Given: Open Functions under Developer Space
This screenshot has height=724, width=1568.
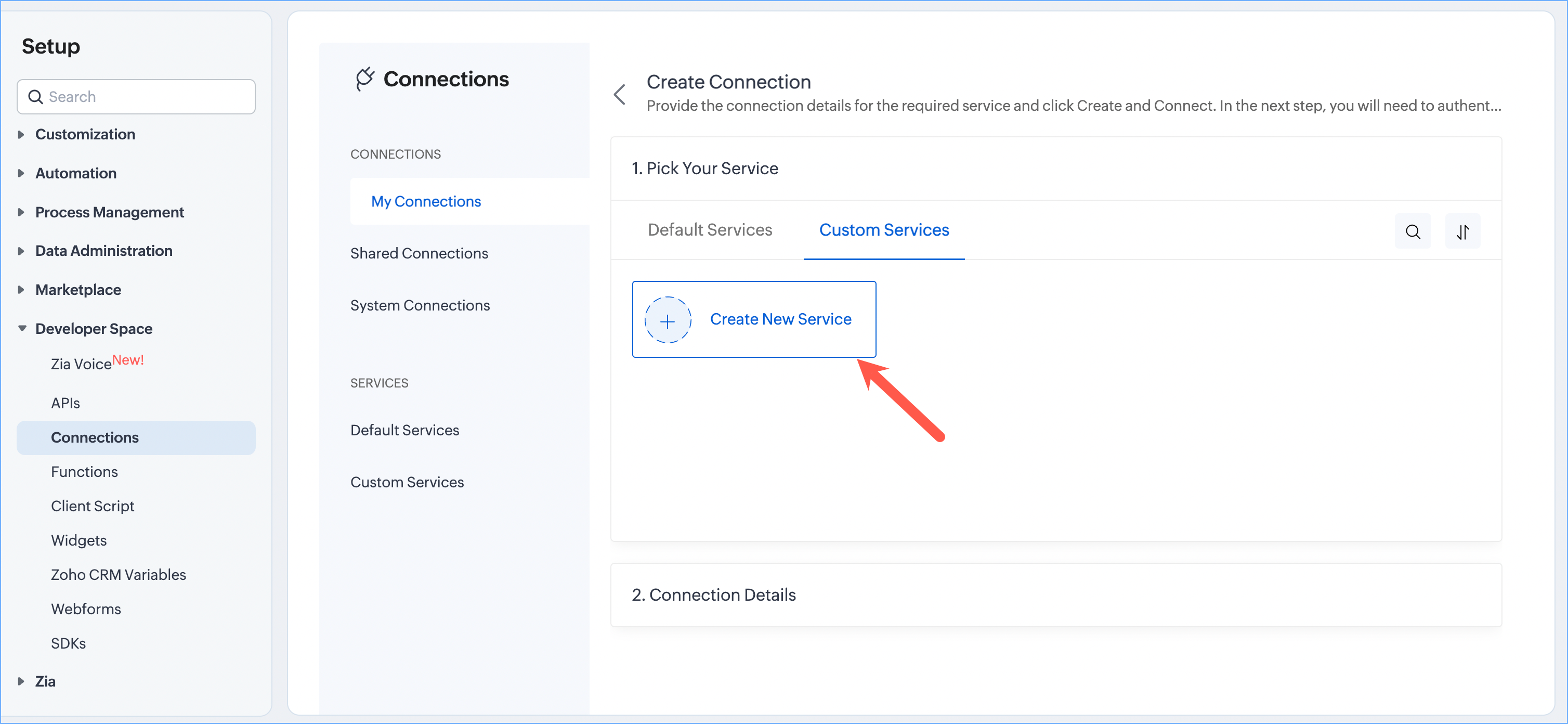Looking at the screenshot, I should tap(85, 472).
